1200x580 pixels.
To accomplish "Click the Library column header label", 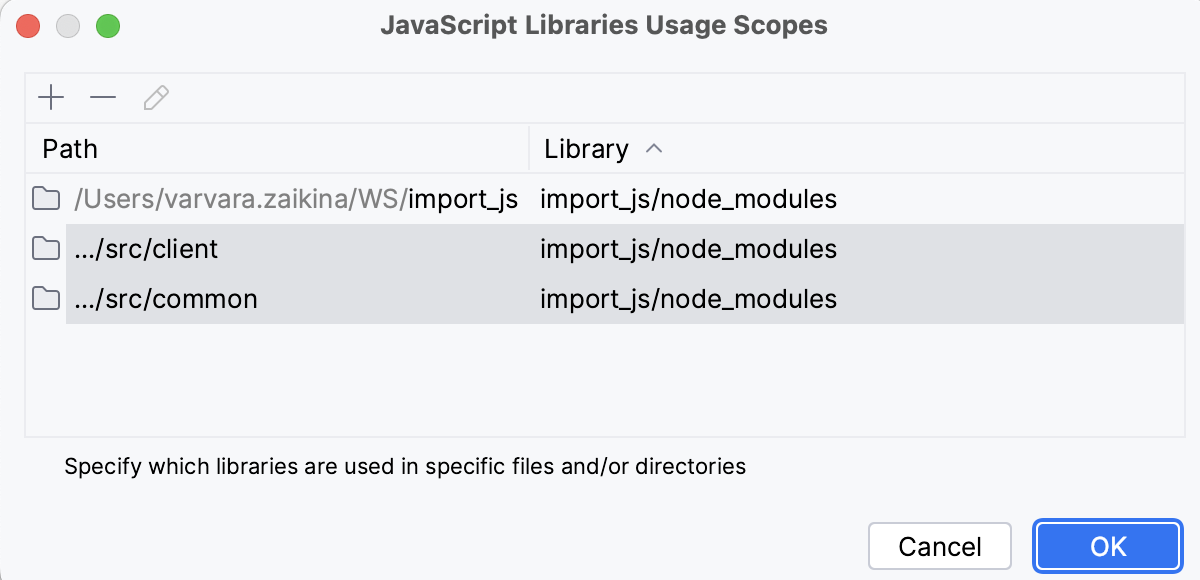I will point(585,148).
